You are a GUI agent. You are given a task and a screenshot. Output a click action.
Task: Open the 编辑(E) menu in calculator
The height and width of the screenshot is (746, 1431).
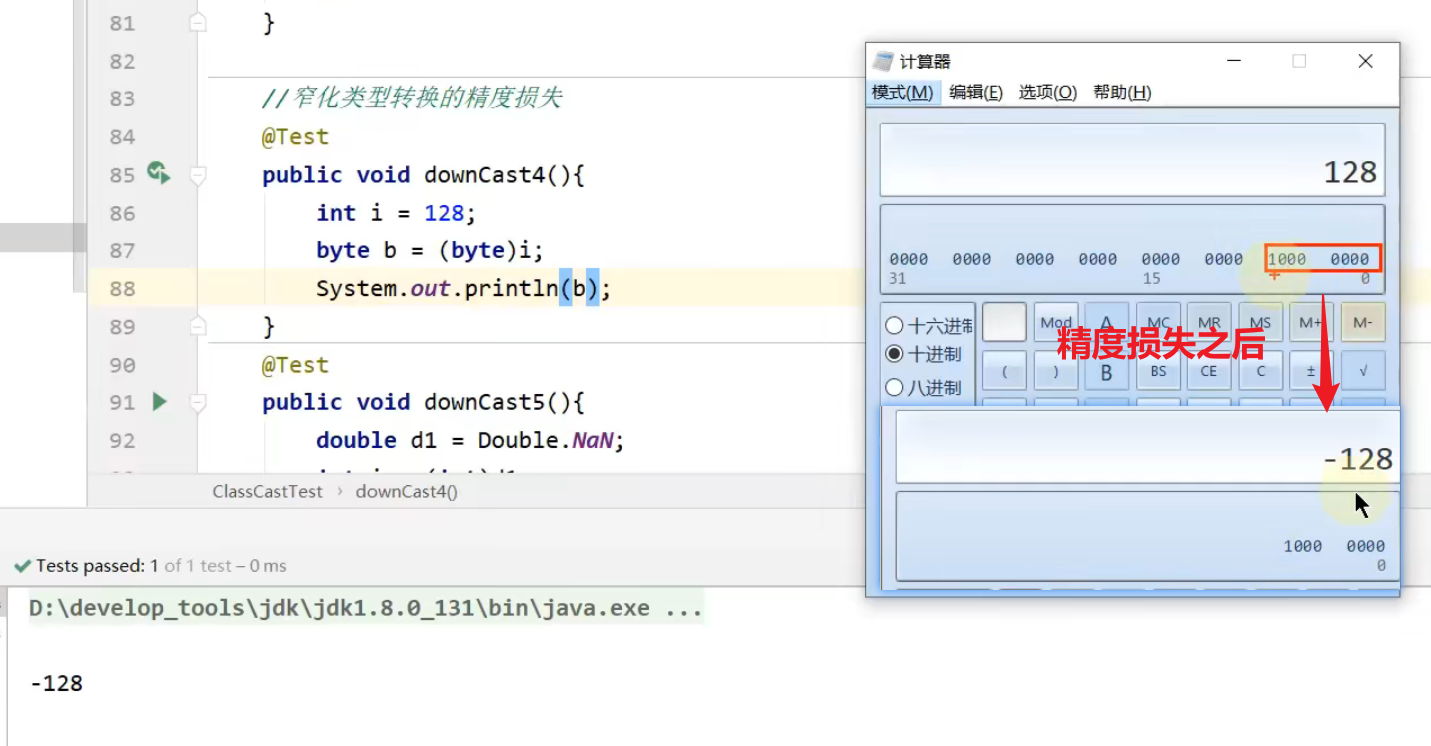click(976, 92)
